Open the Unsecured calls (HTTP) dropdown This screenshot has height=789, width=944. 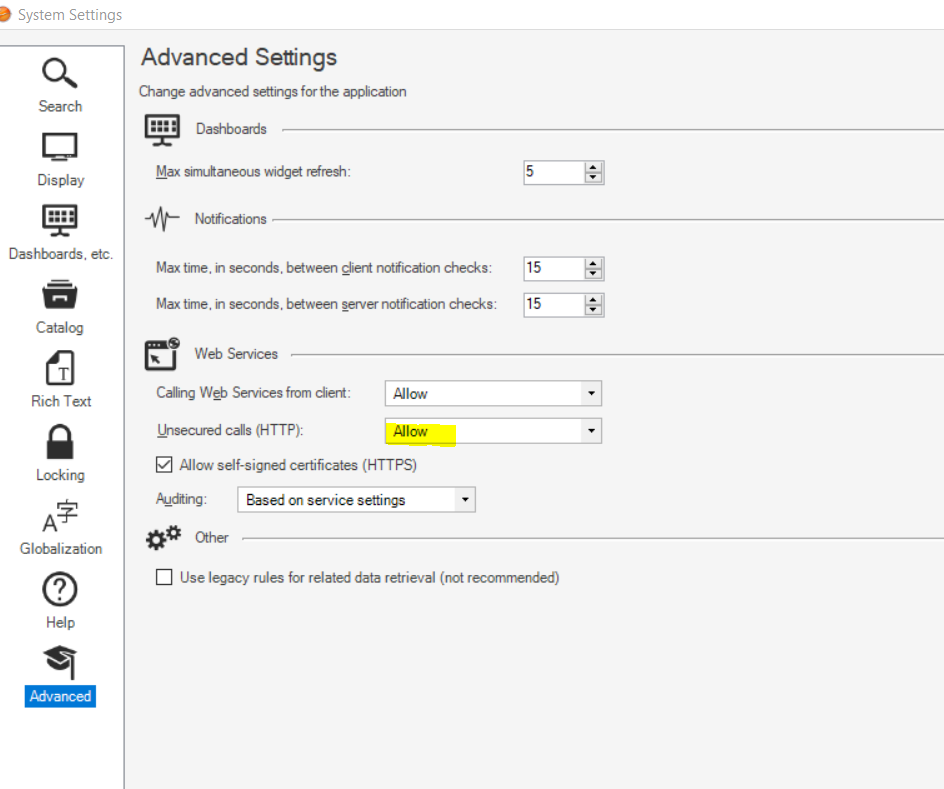pyautogui.click(x=591, y=432)
